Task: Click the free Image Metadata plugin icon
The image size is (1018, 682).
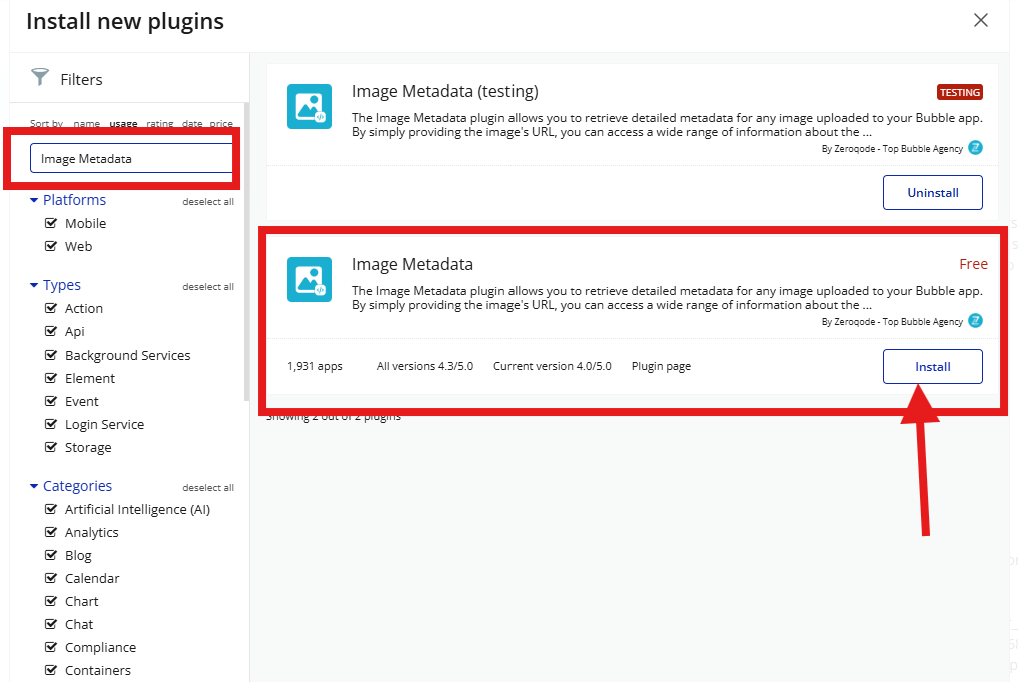Action: click(310, 280)
